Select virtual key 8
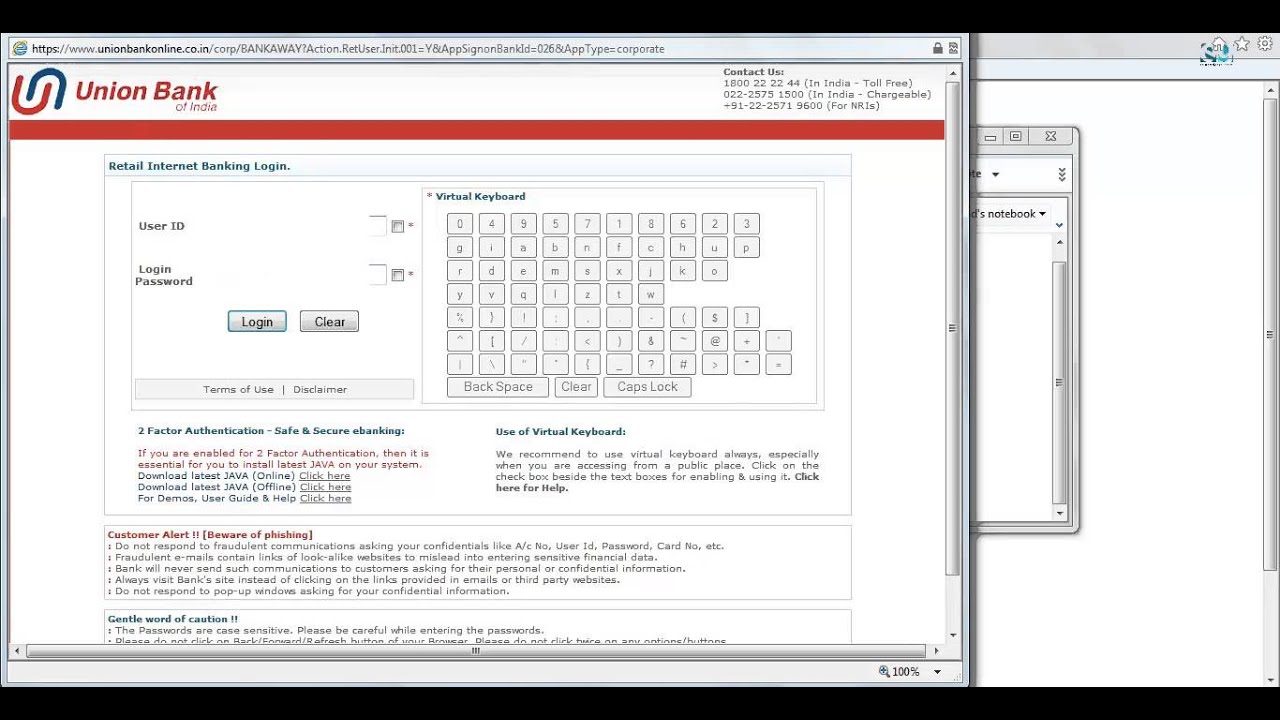The height and width of the screenshot is (720, 1280). (651, 224)
